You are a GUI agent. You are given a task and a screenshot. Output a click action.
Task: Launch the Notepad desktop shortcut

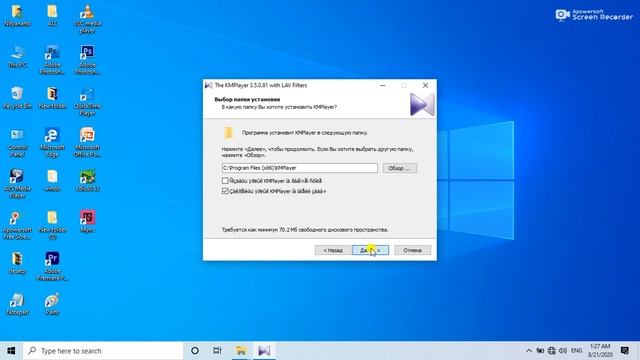click(17, 304)
